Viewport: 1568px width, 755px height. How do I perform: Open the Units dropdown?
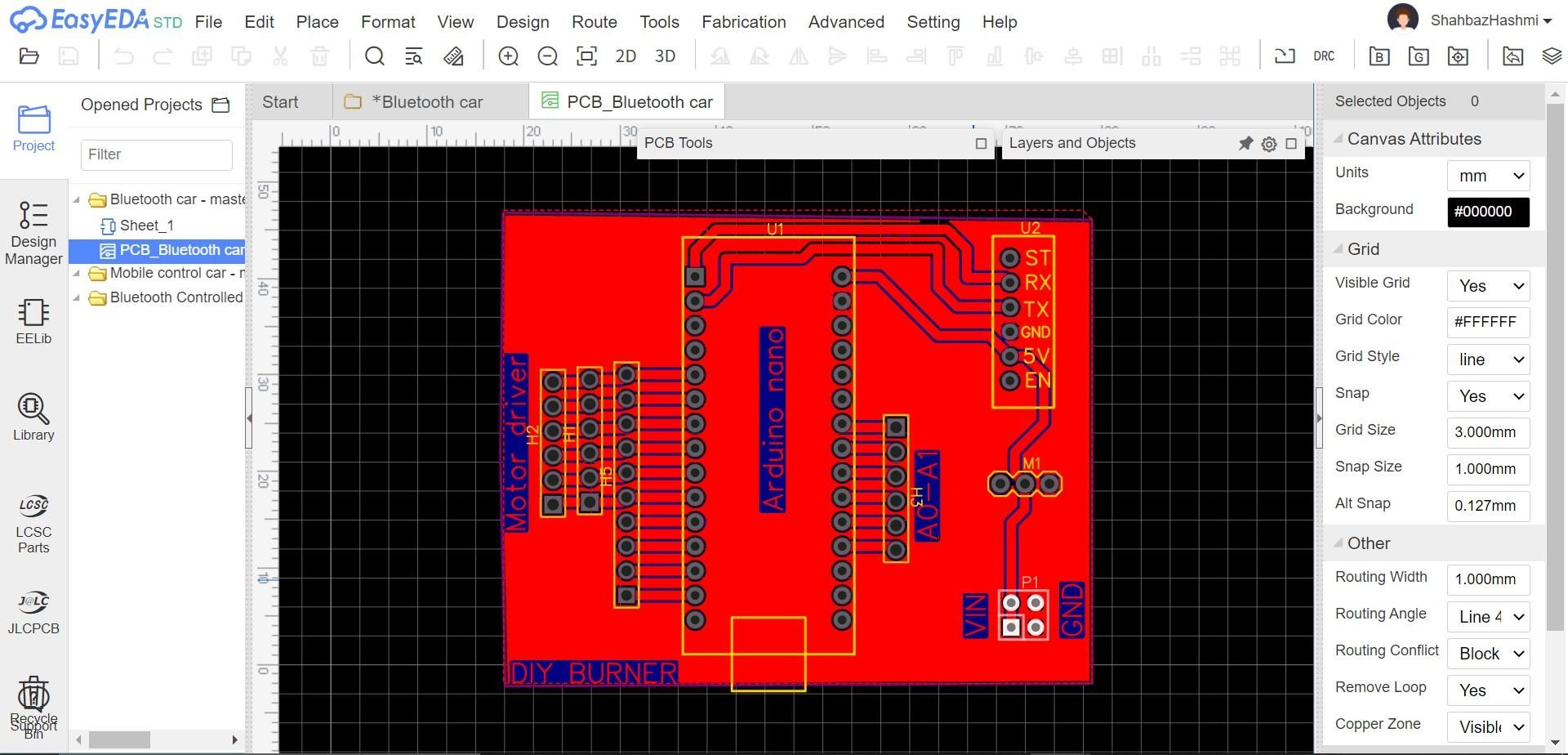[x=1486, y=175]
